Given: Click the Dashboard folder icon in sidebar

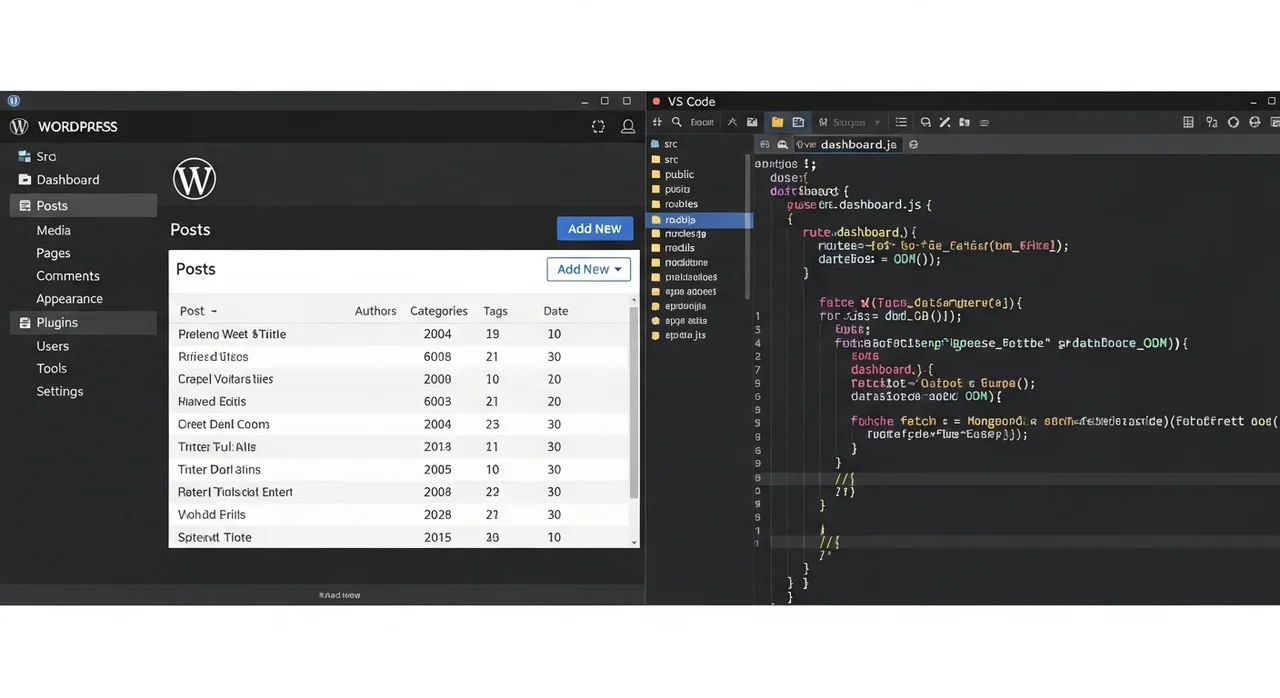Looking at the screenshot, I should click(25, 180).
